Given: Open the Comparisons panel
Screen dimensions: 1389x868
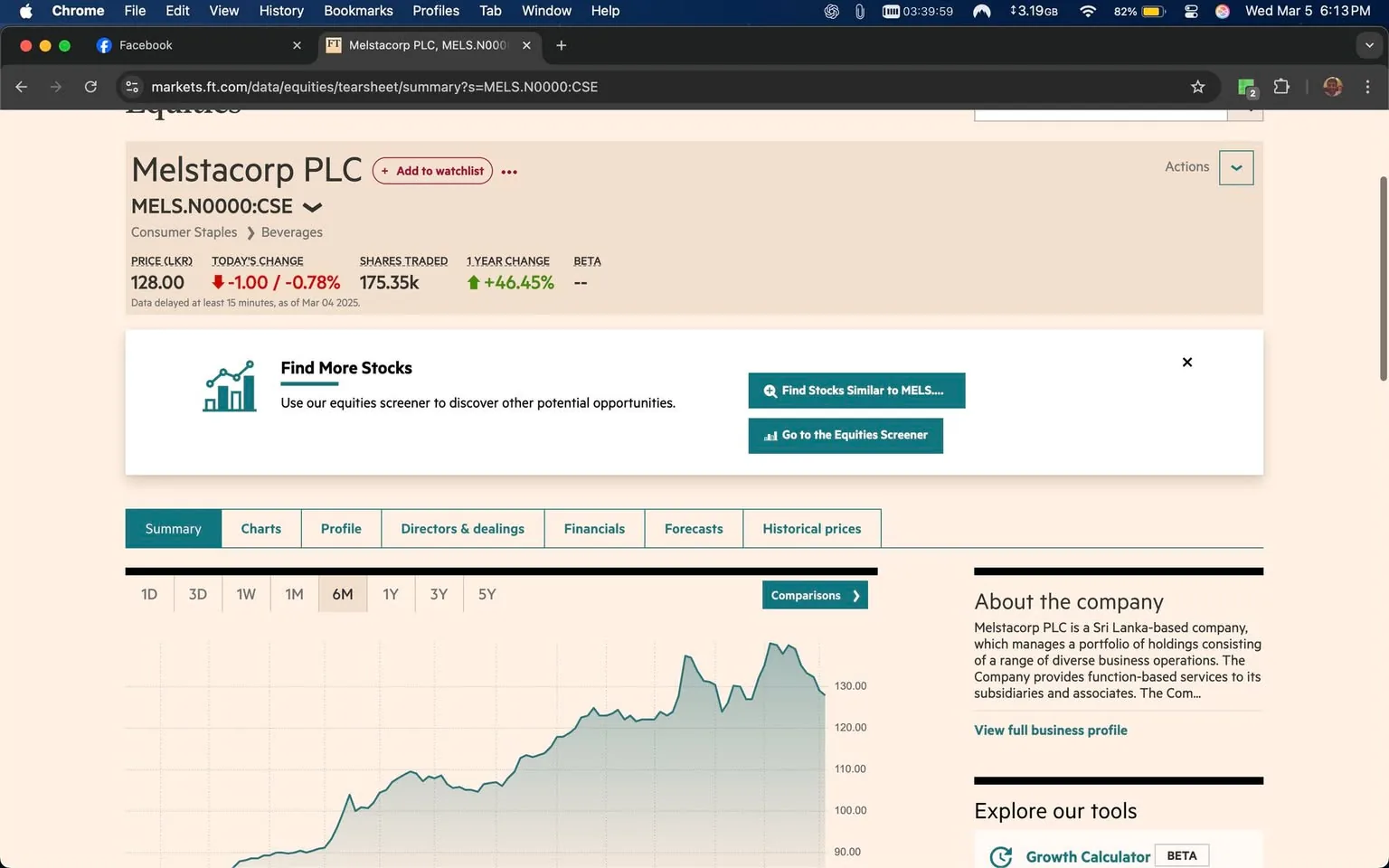Looking at the screenshot, I should (x=813, y=595).
